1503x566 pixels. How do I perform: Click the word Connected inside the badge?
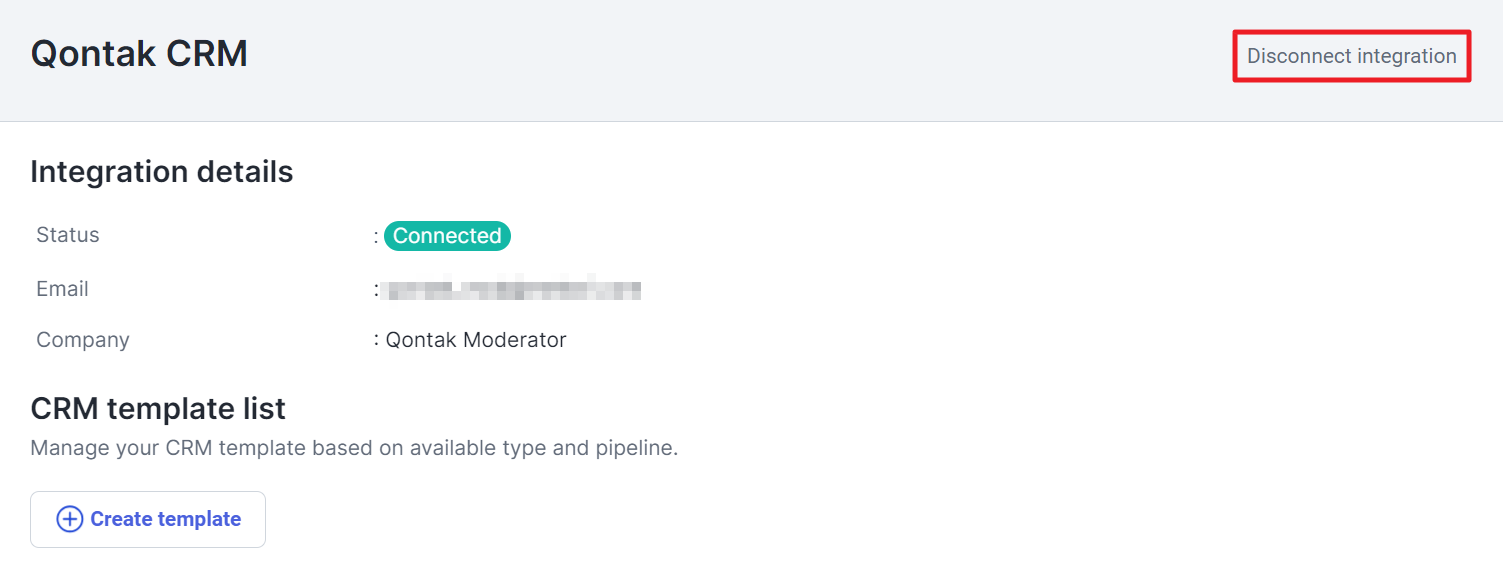tap(447, 236)
